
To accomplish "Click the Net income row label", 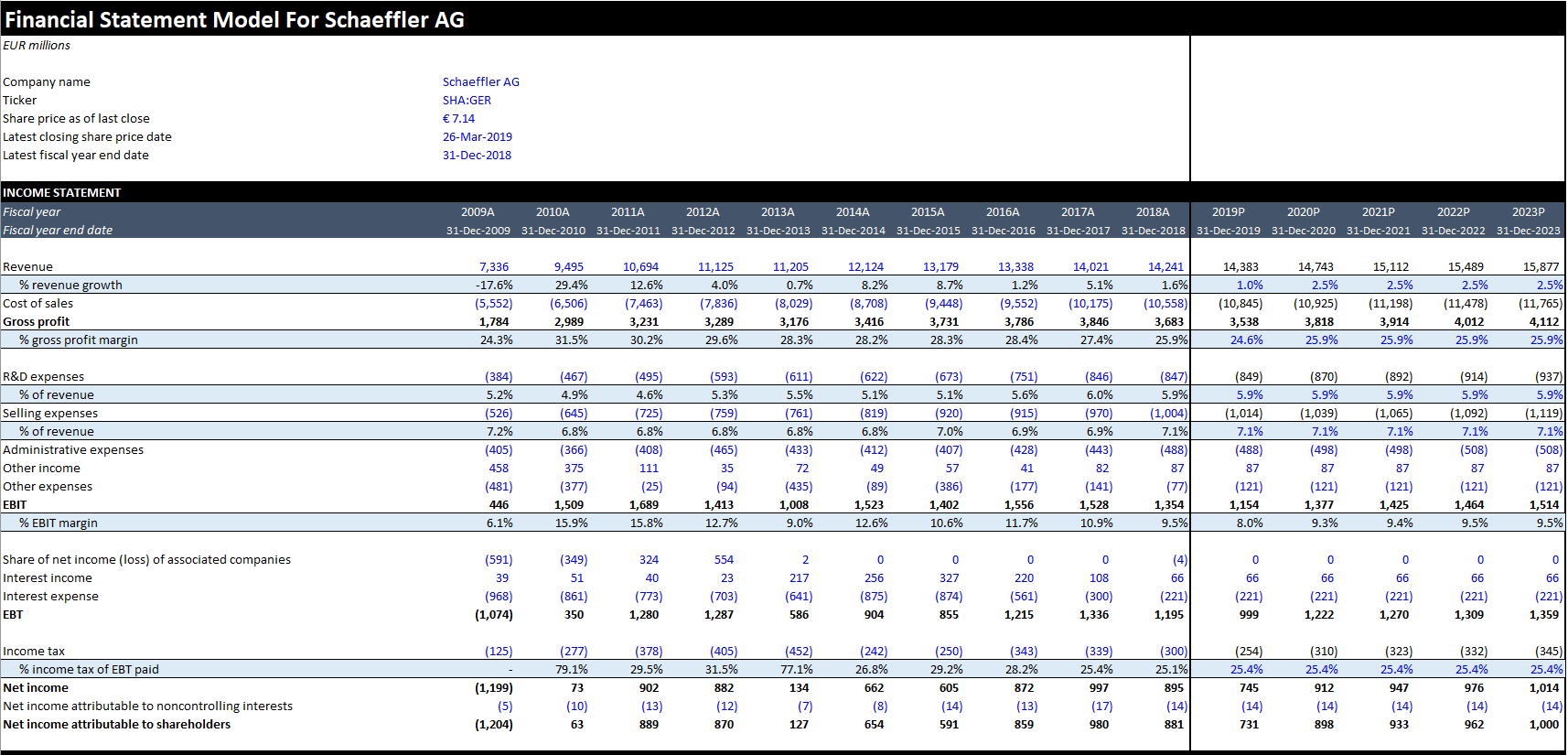I will (36, 688).
